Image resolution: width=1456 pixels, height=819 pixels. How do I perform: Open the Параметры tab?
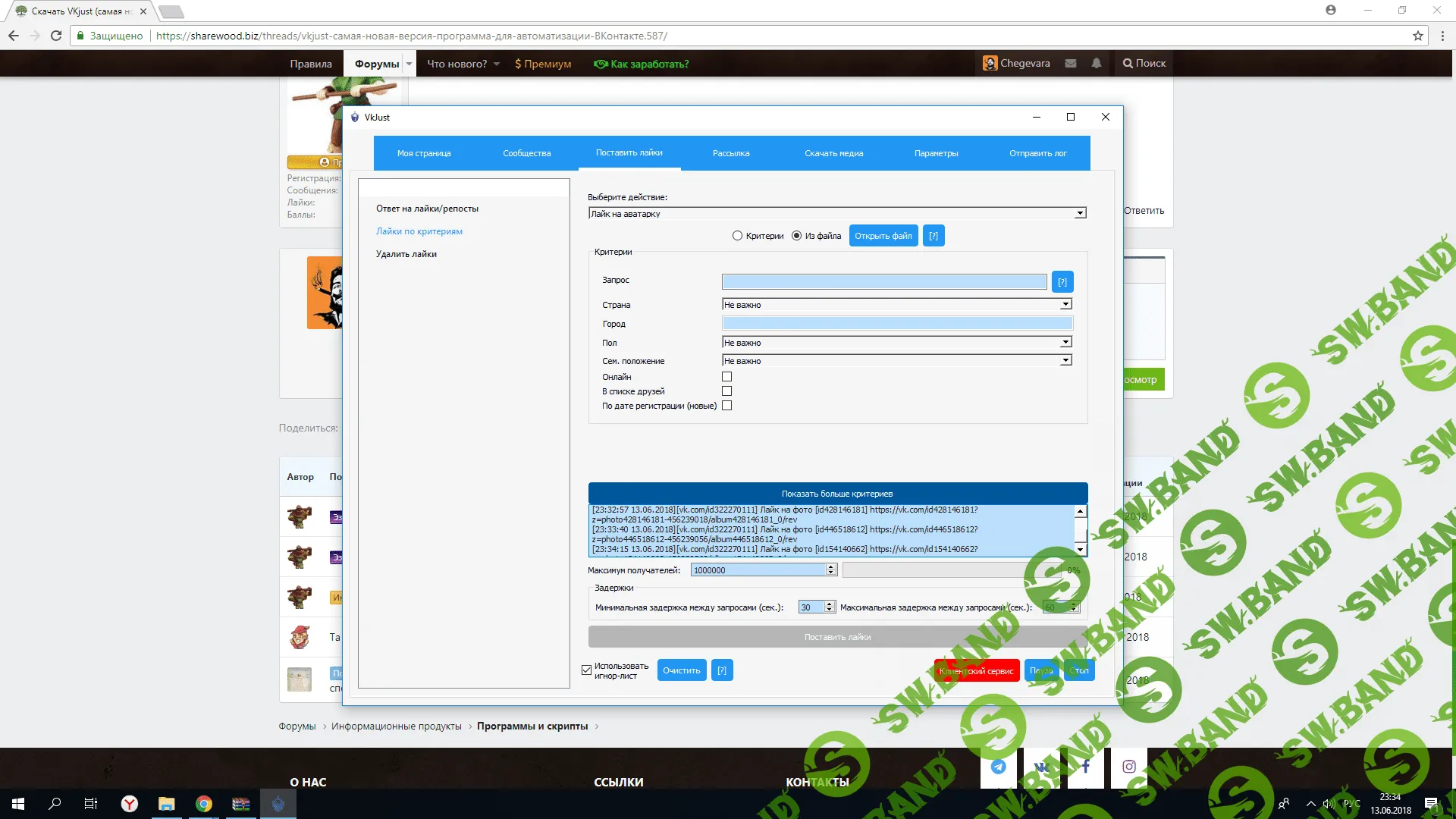(936, 153)
